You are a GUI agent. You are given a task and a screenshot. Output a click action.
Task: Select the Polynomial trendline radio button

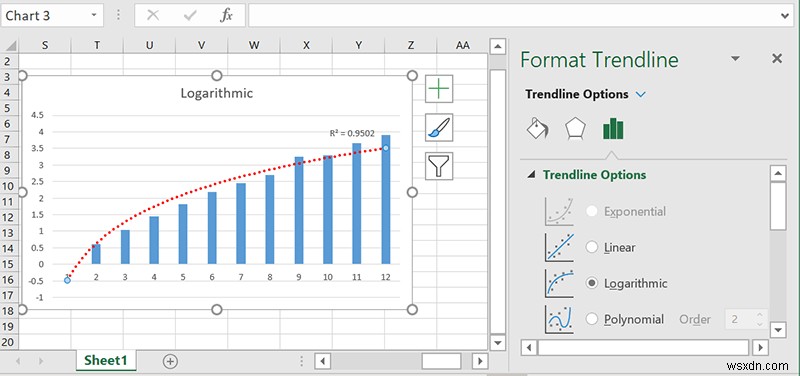click(x=592, y=319)
